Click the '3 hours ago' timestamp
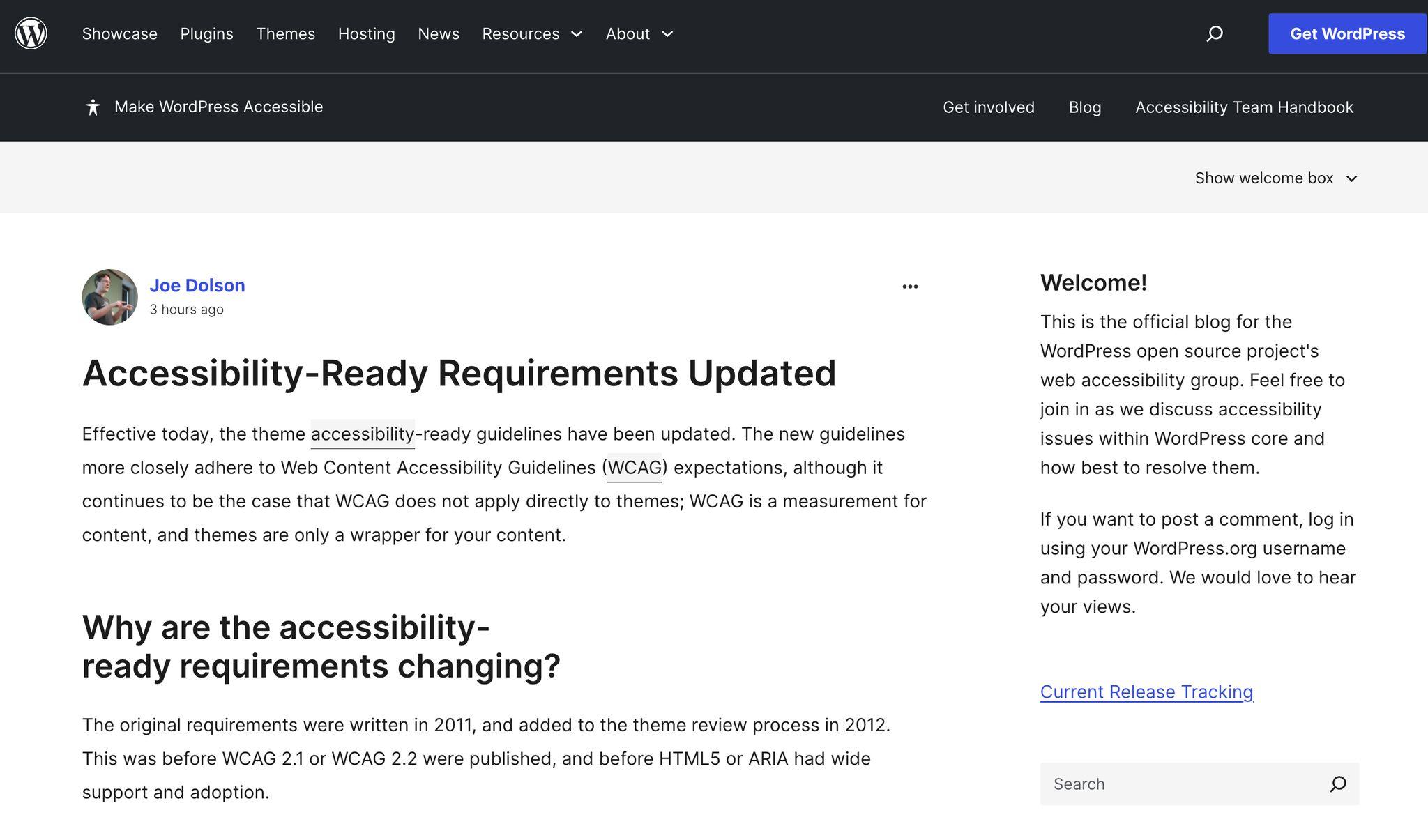The height and width of the screenshot is (840, 1428). tap(186, 310)
